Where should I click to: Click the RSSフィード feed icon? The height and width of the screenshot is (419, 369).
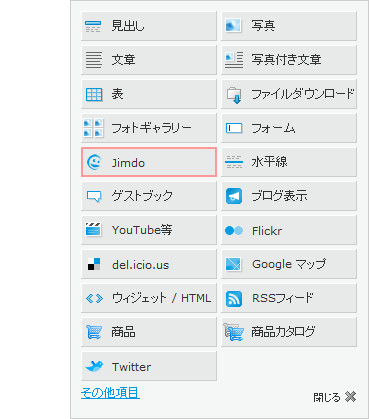pos(234,299)
